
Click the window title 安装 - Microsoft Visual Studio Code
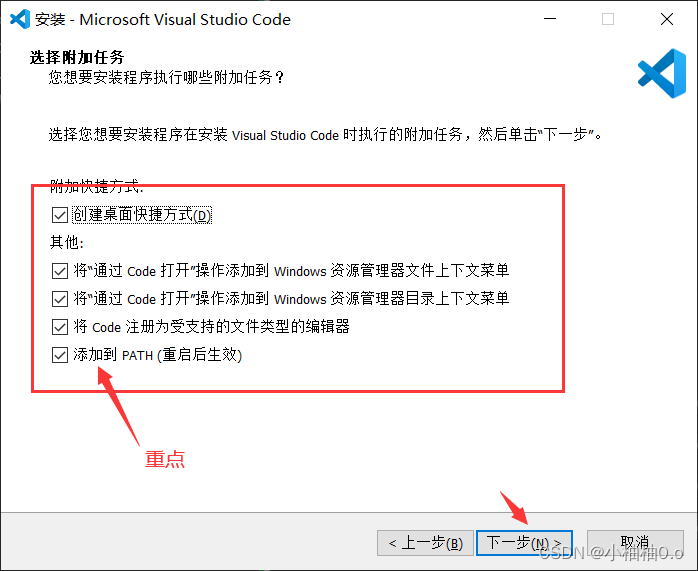point(163,20)
